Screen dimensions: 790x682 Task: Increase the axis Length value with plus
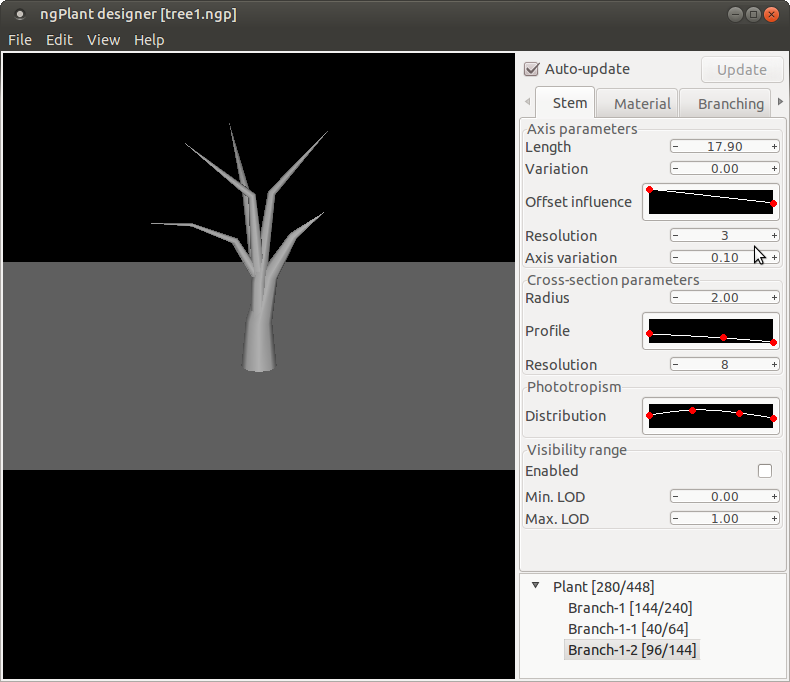(x=774, y=147)
